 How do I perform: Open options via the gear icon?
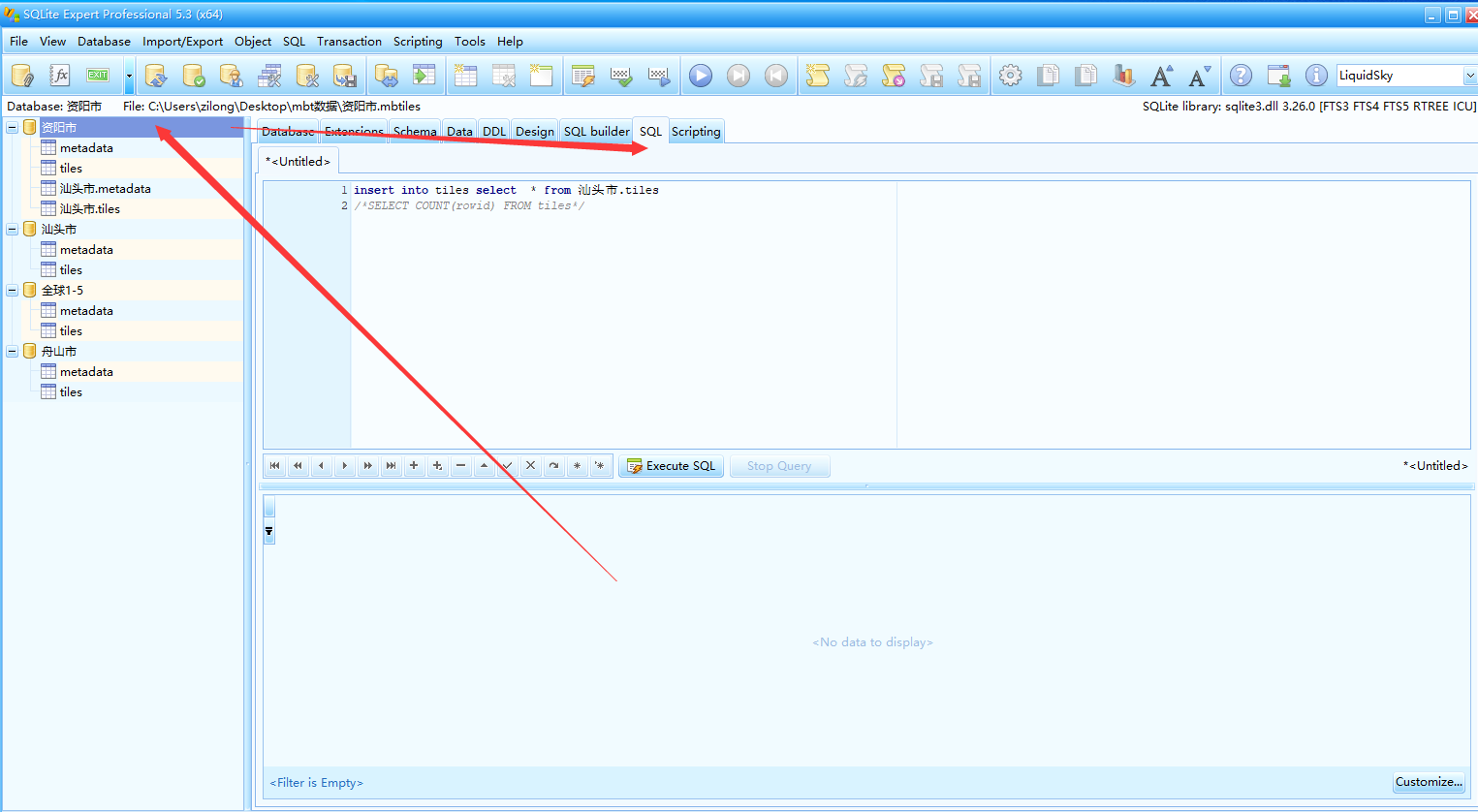pos(1011,76)
